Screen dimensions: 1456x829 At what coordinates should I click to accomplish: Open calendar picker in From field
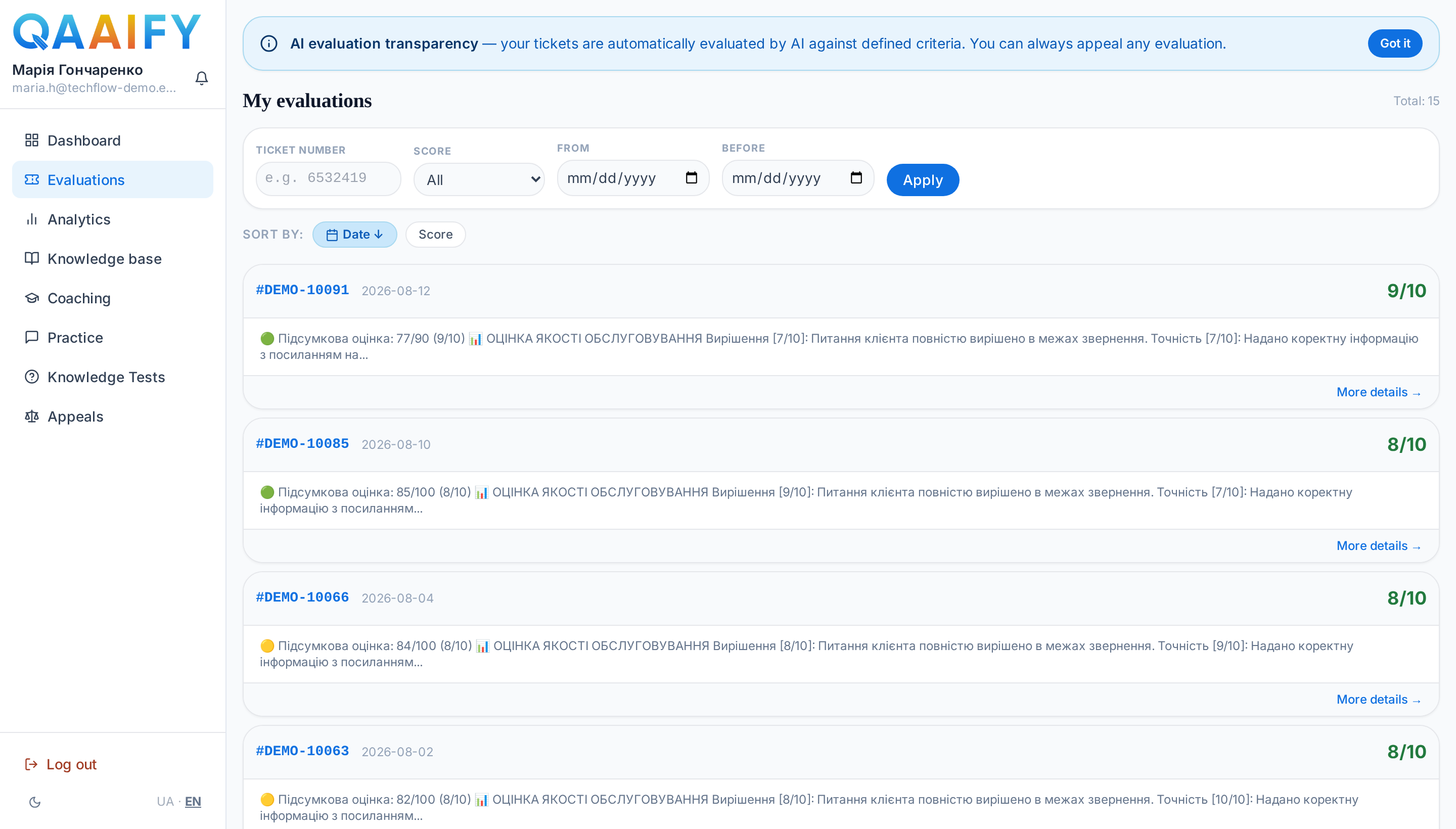pyautogui.click(x=691, y=177)
